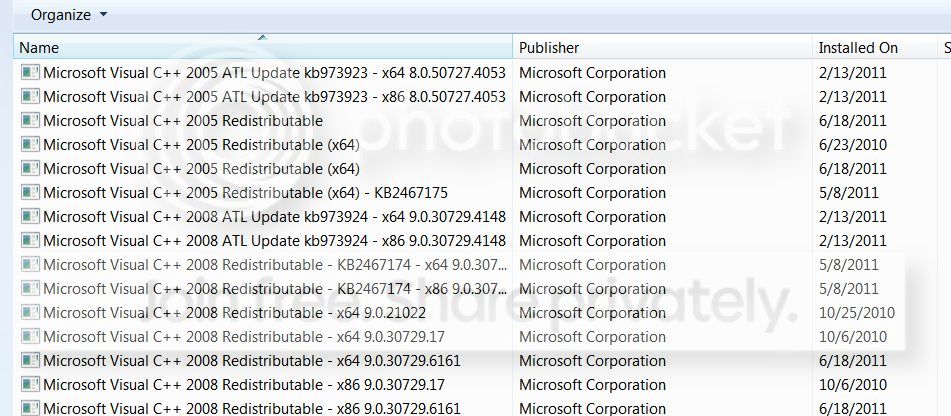The width and height of the screenshot is (951, 416).
Task: Select '2008 Redistributable - x86 9.0.30729.6161' name text
Action: click(252, 408)
